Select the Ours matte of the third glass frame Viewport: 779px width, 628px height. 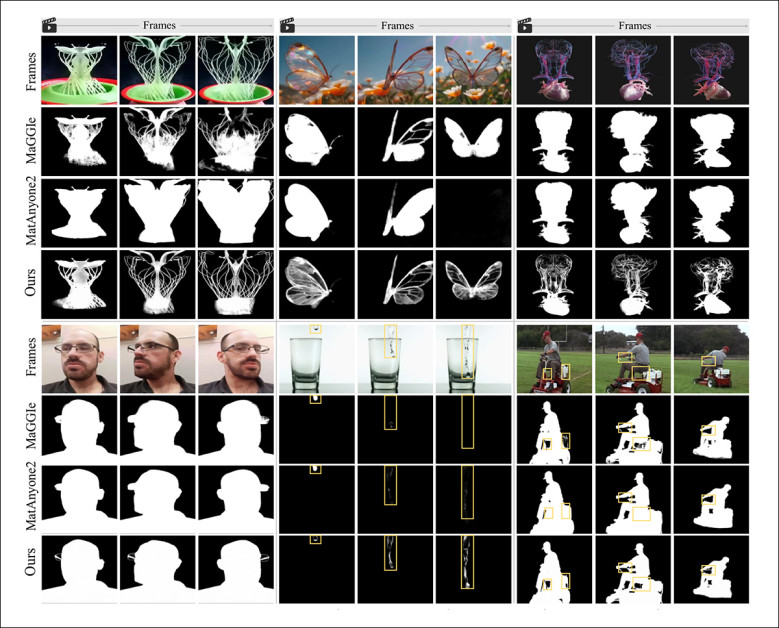[473, 569]
